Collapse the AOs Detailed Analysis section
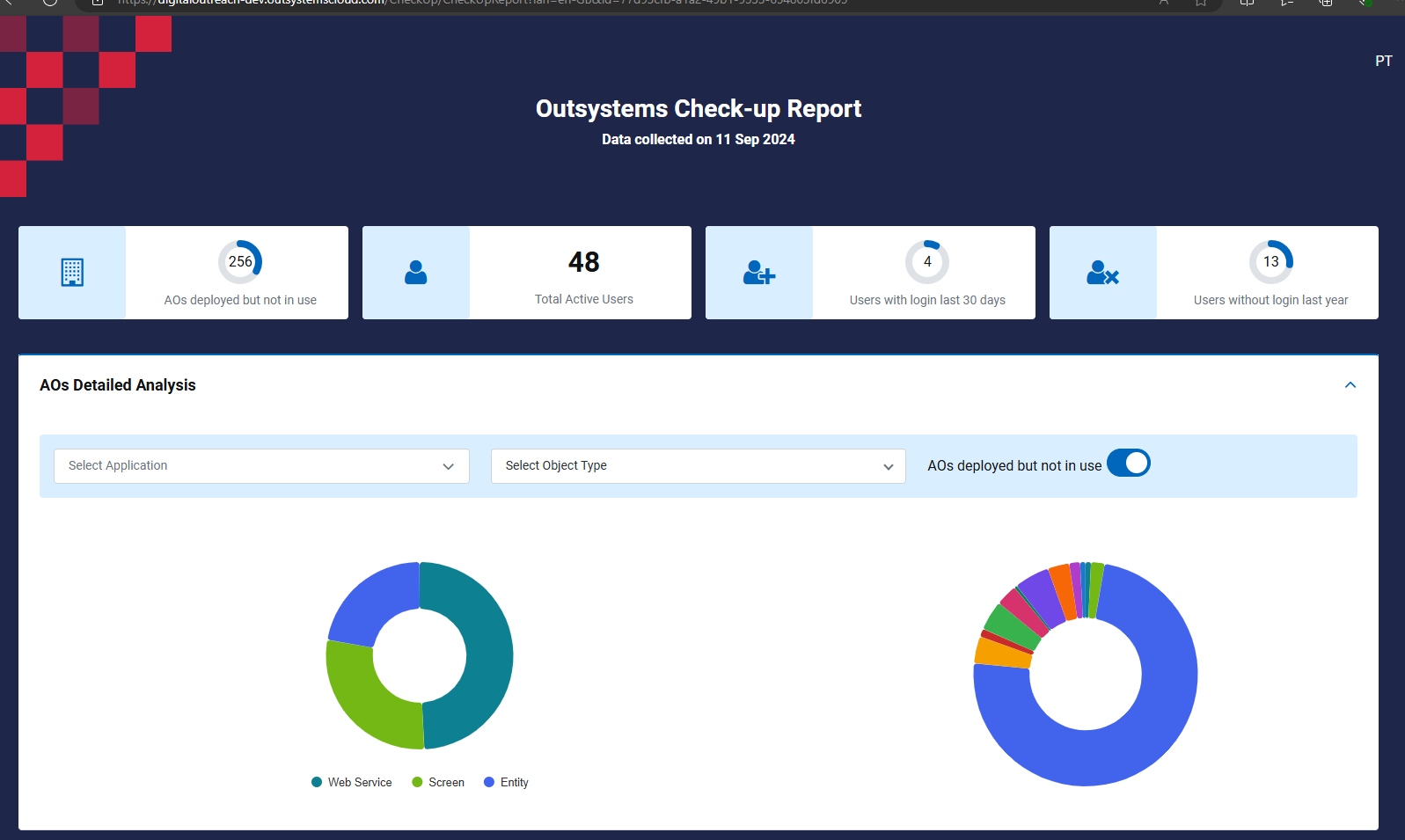 (x=1350, y=385)
